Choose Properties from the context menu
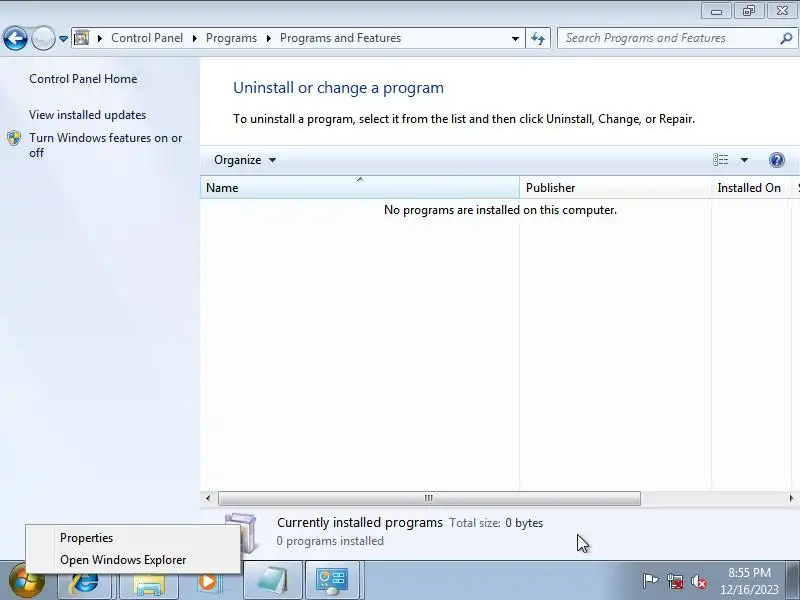This screenshot has height=600, width=800. click(x=133, y=538)
